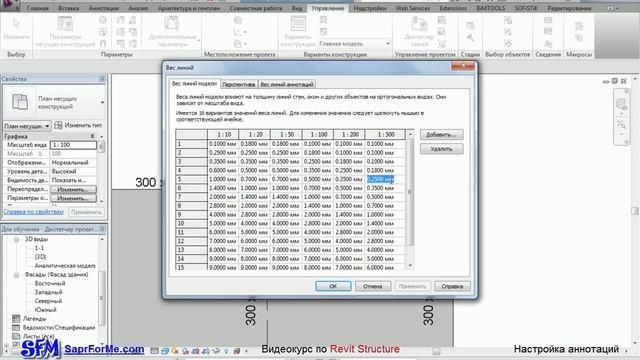
Task: Switch to Вставка ribbon tab
Action: 69,8
